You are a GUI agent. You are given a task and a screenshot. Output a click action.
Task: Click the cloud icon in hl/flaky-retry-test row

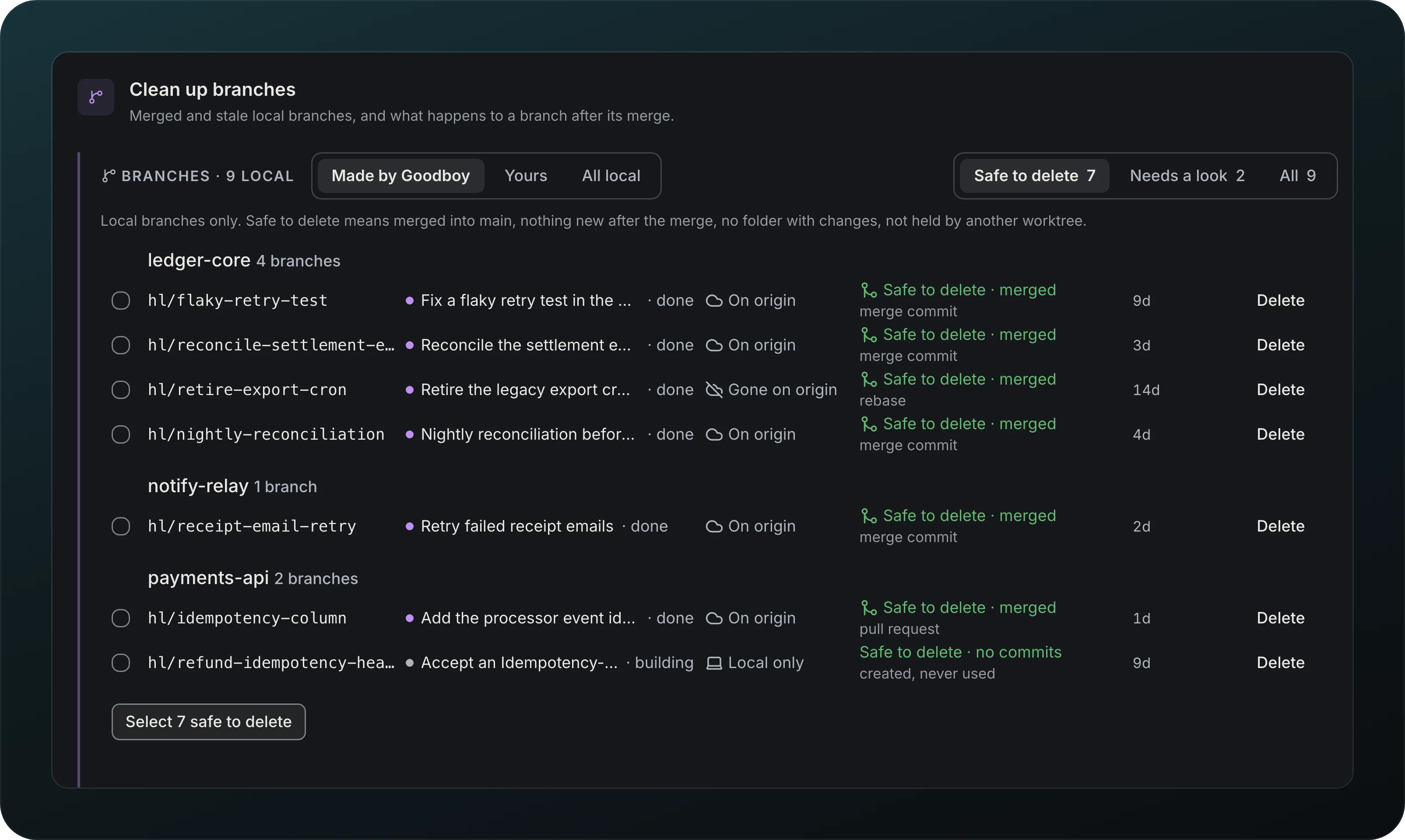tap(714, 301)
